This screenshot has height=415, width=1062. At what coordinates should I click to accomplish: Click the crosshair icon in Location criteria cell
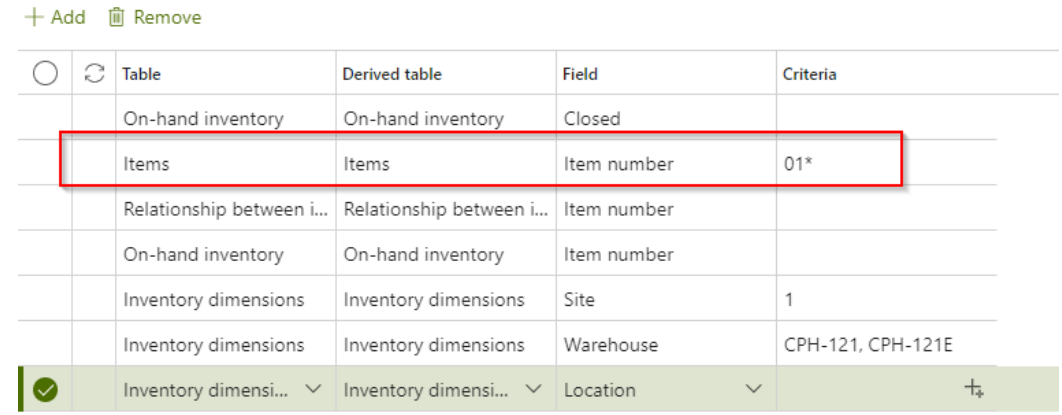pyautogui.click(x=975, y=389)
